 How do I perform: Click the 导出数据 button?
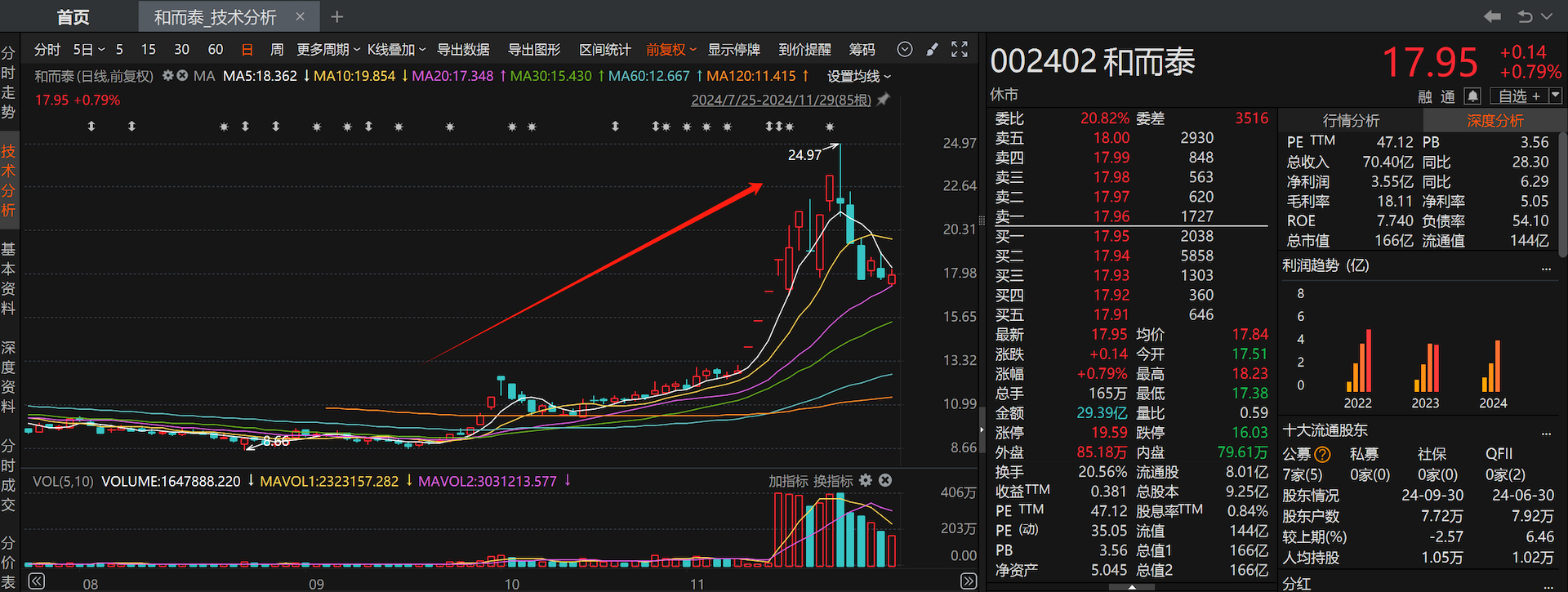pos(463,50)
